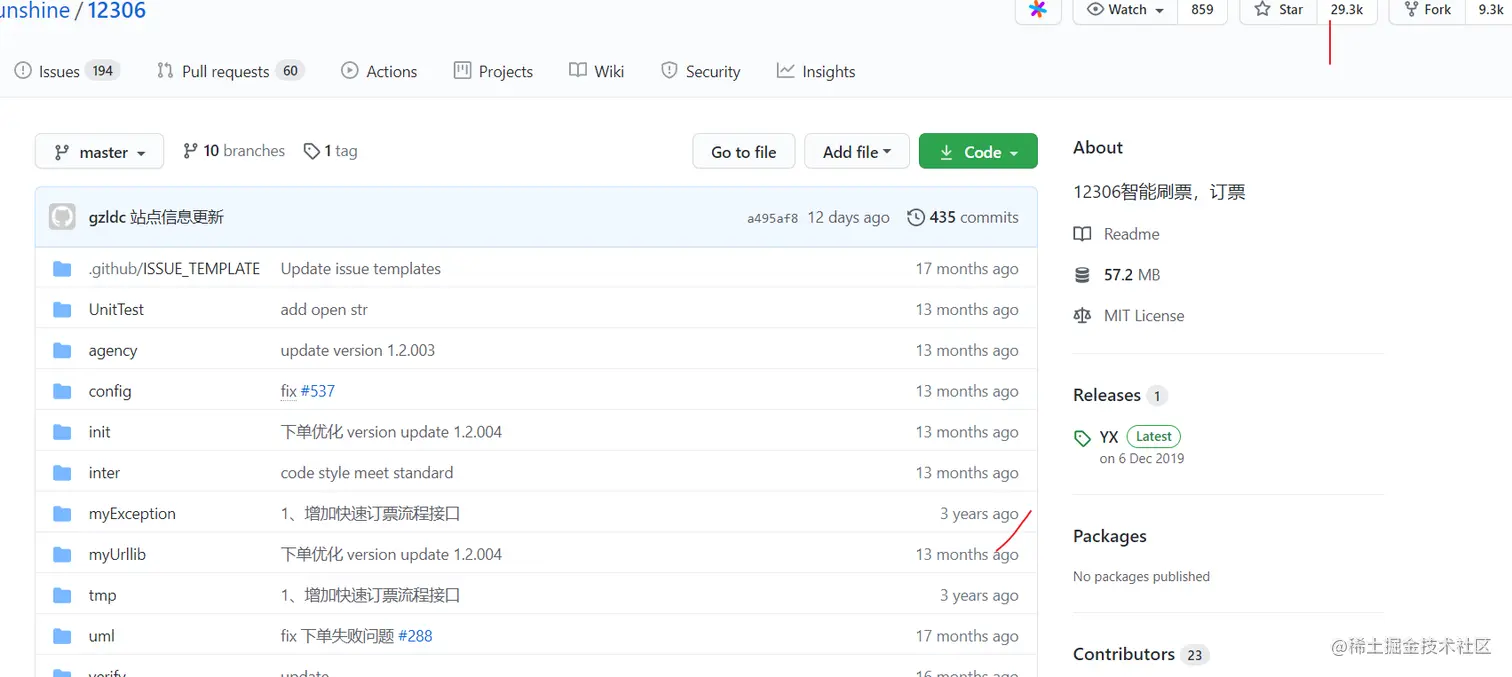Click the config folder icon
1512x677 pixels.
coord(62,391)
